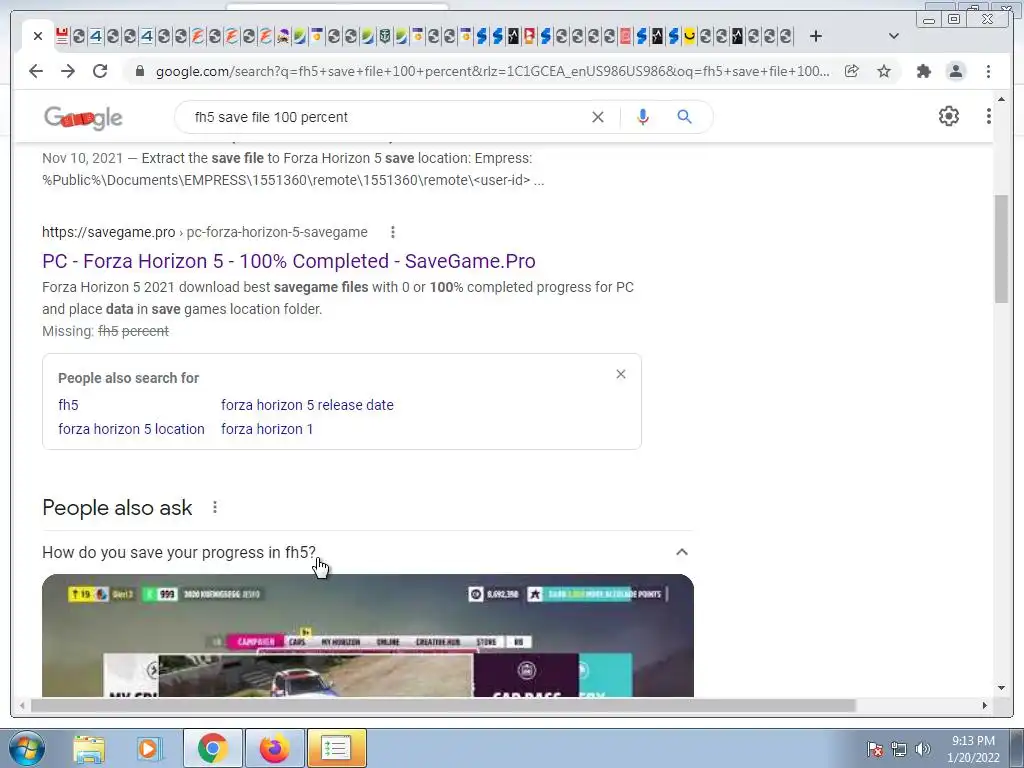Switch to the yellow smiley favicon tab
This screenshot has height=768, width=1024.
(689, 36)
